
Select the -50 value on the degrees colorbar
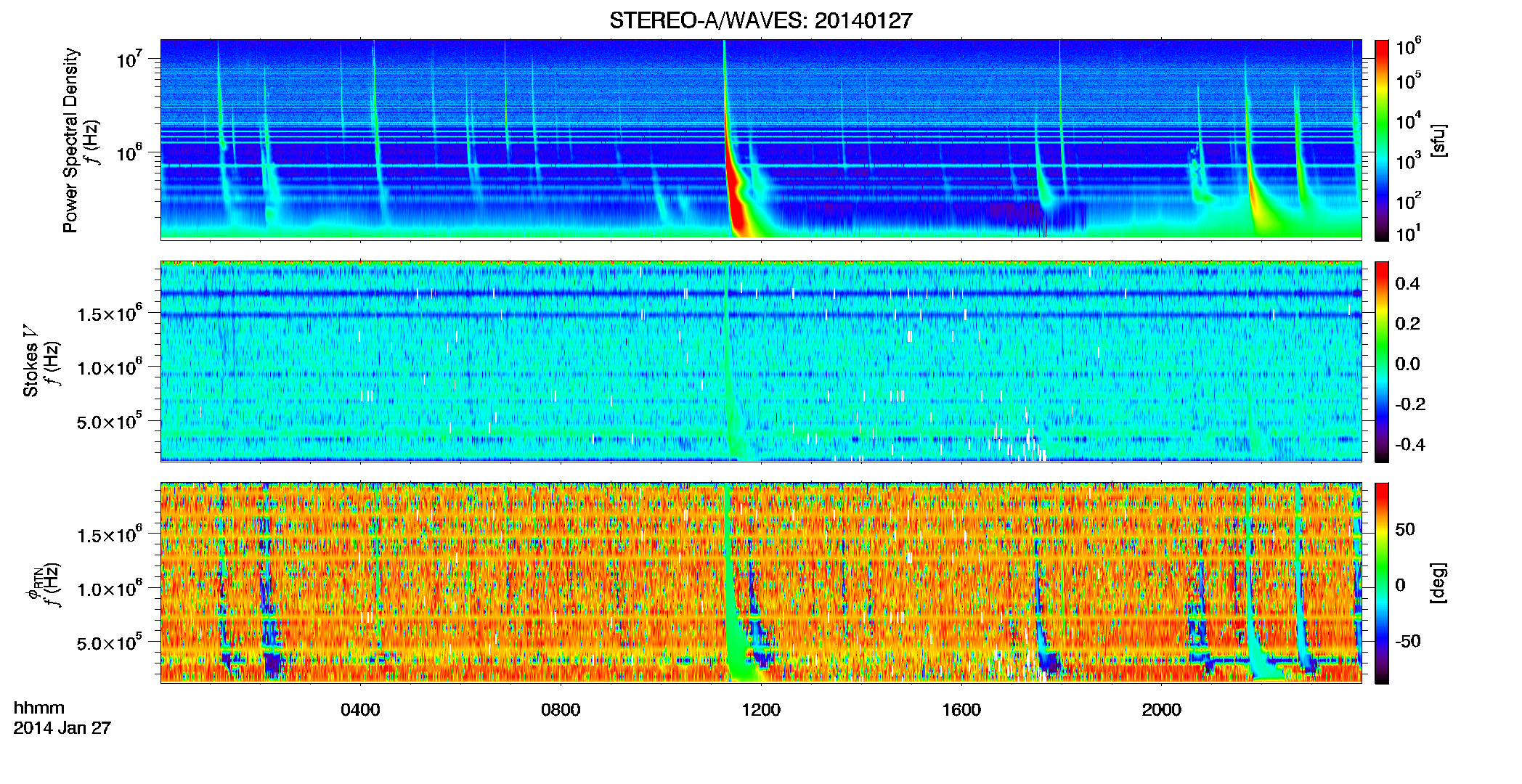1407,641
